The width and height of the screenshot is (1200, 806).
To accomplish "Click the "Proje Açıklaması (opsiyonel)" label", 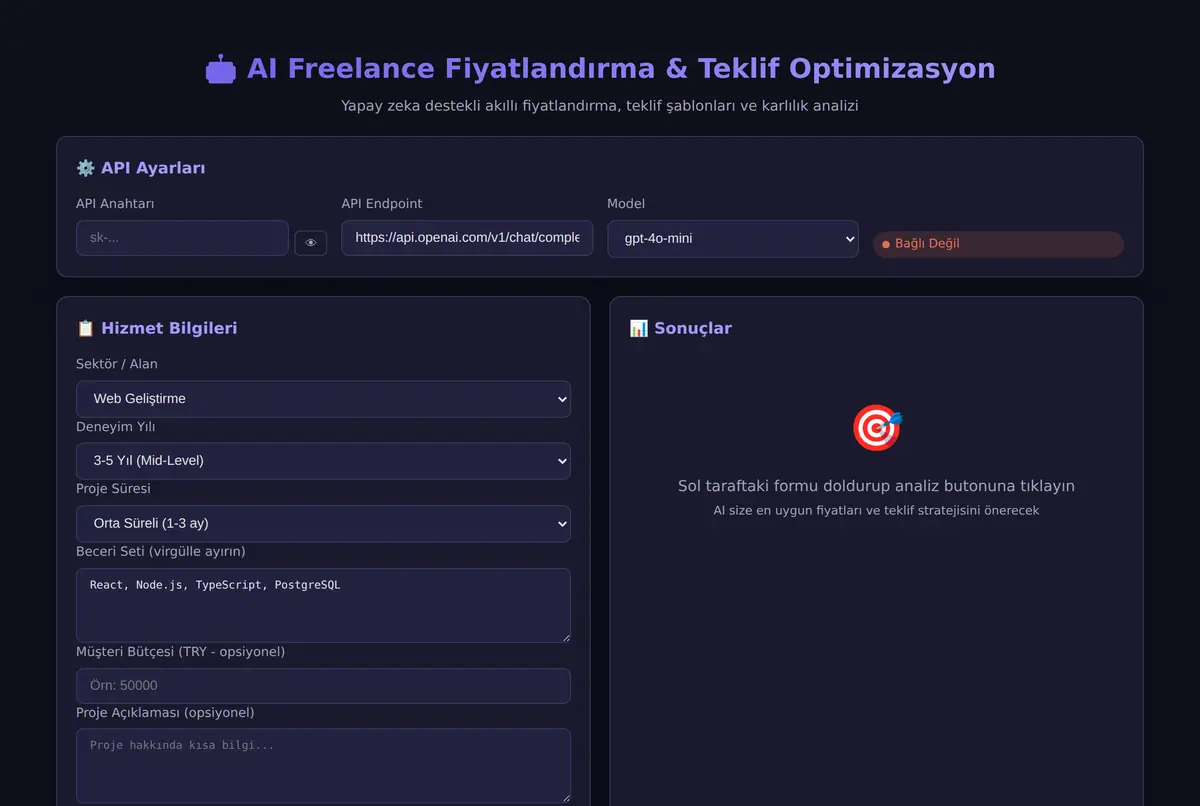I will tap(165, 713).
